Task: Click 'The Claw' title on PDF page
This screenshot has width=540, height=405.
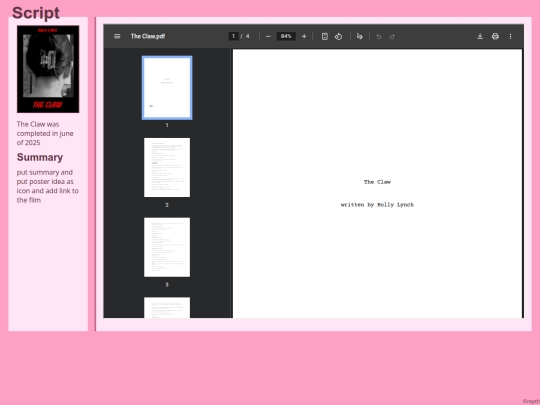Action: coord(377,182)
